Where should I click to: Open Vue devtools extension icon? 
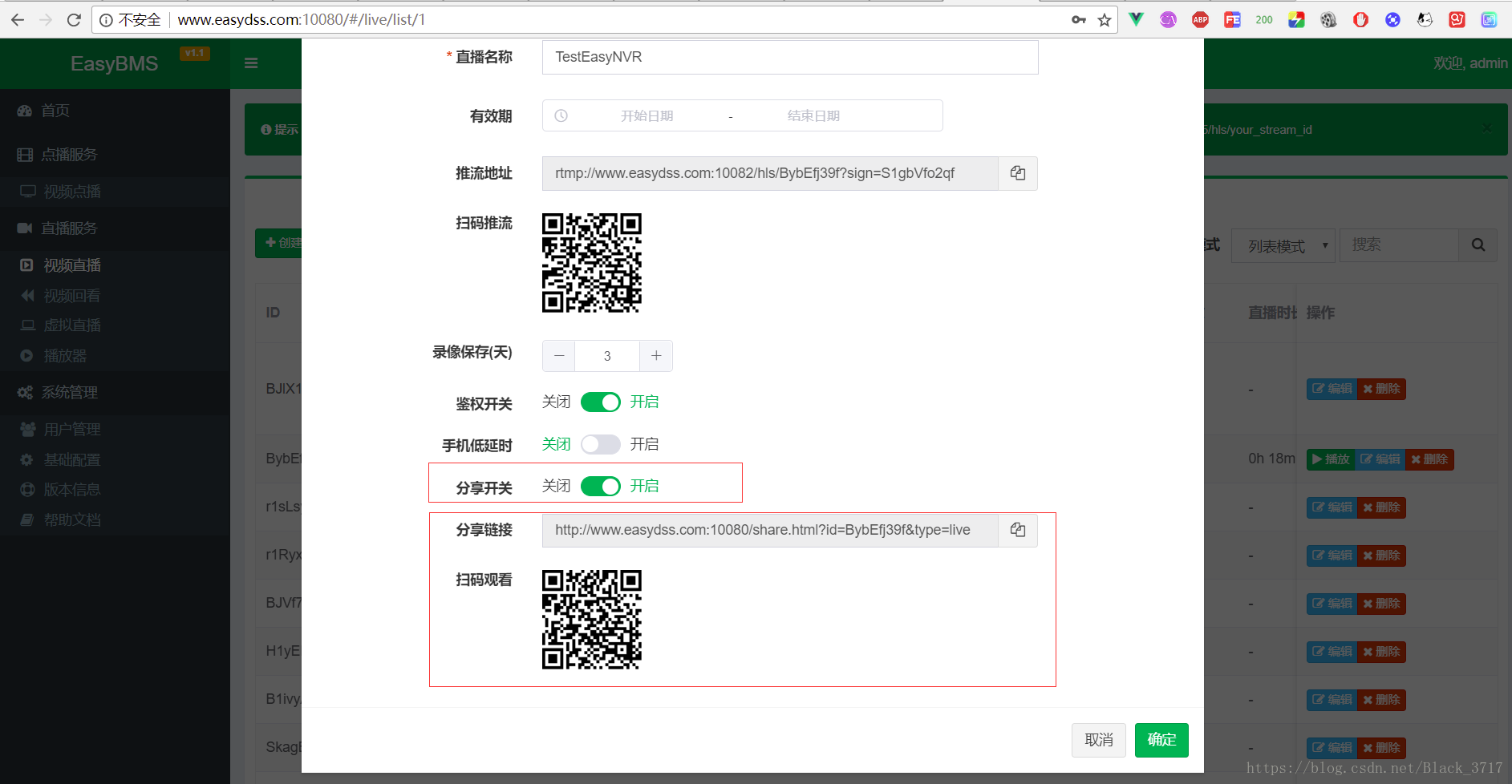coord(1136,20)
